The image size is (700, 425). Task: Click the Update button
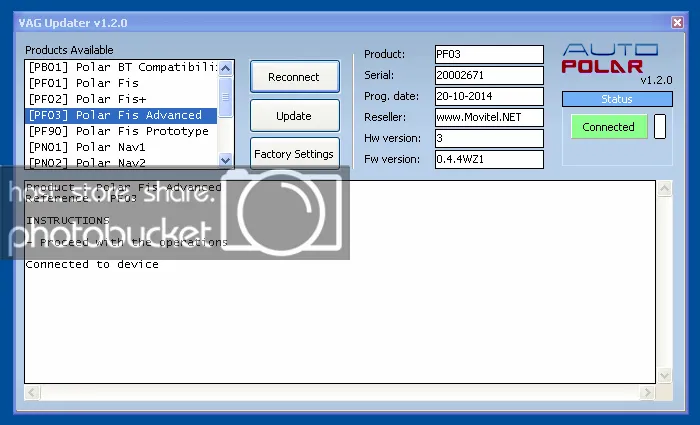coord(295,116)
